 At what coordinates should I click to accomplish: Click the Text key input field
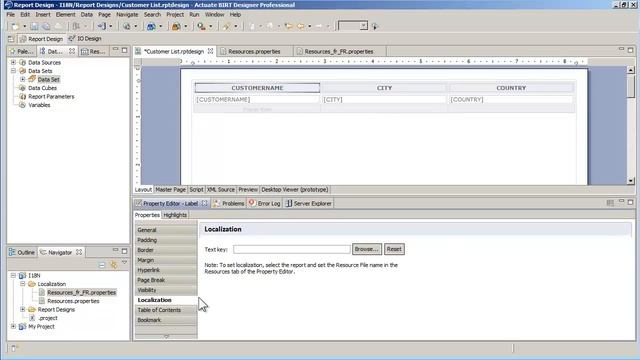292,249
